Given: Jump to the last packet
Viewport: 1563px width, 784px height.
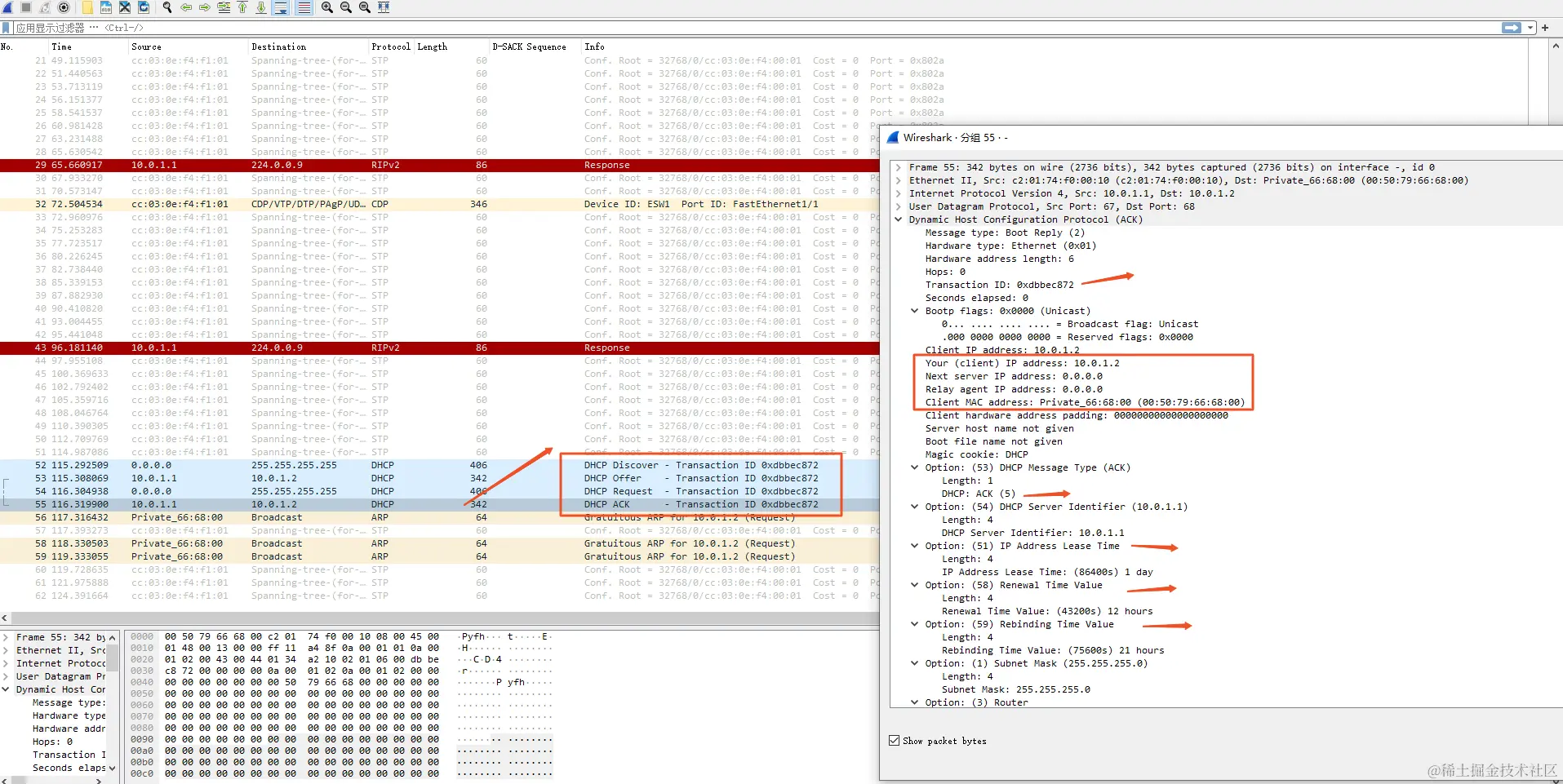Looking at the screenshot, I should pos(261,7).
